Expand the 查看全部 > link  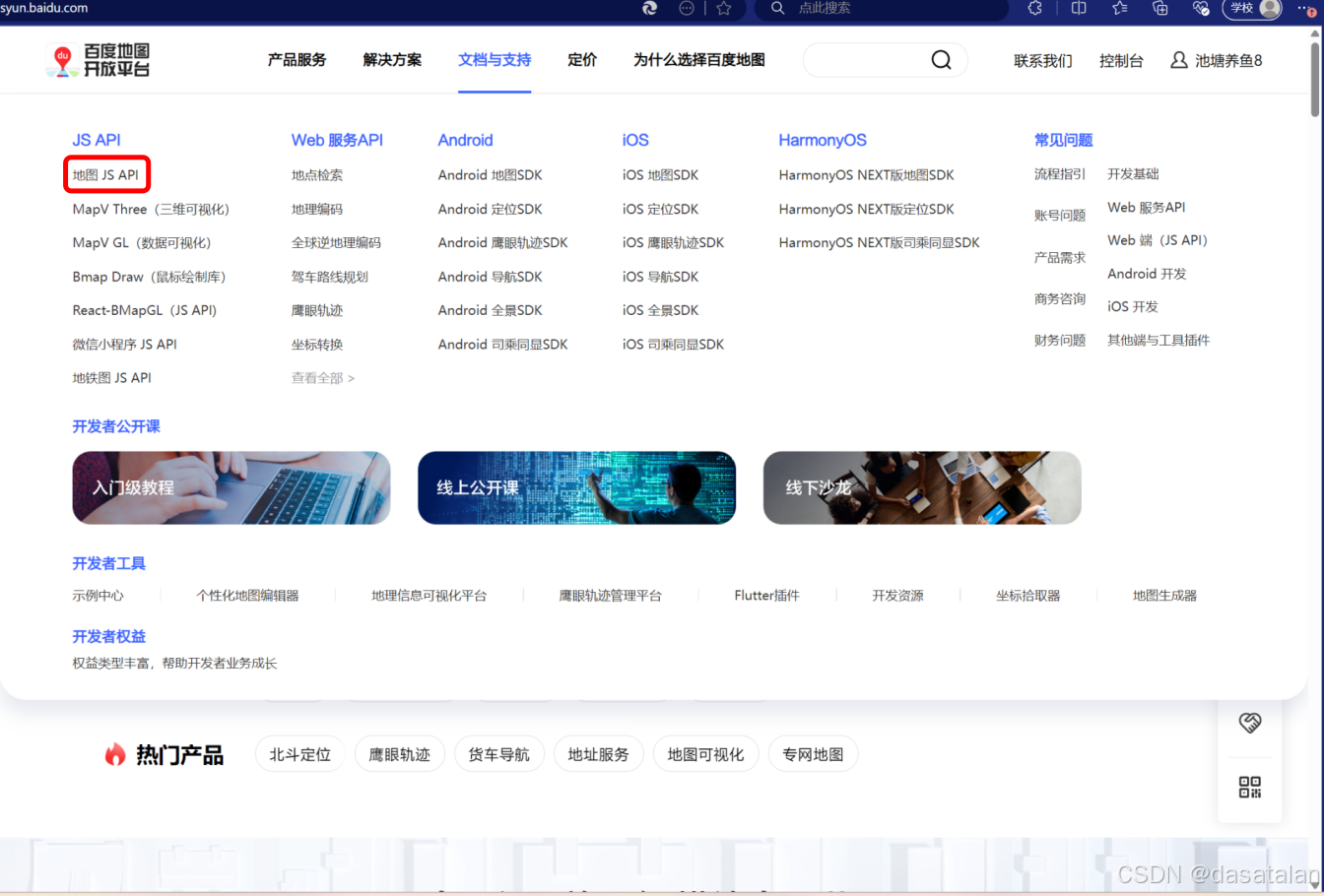(x=323, y=378)
